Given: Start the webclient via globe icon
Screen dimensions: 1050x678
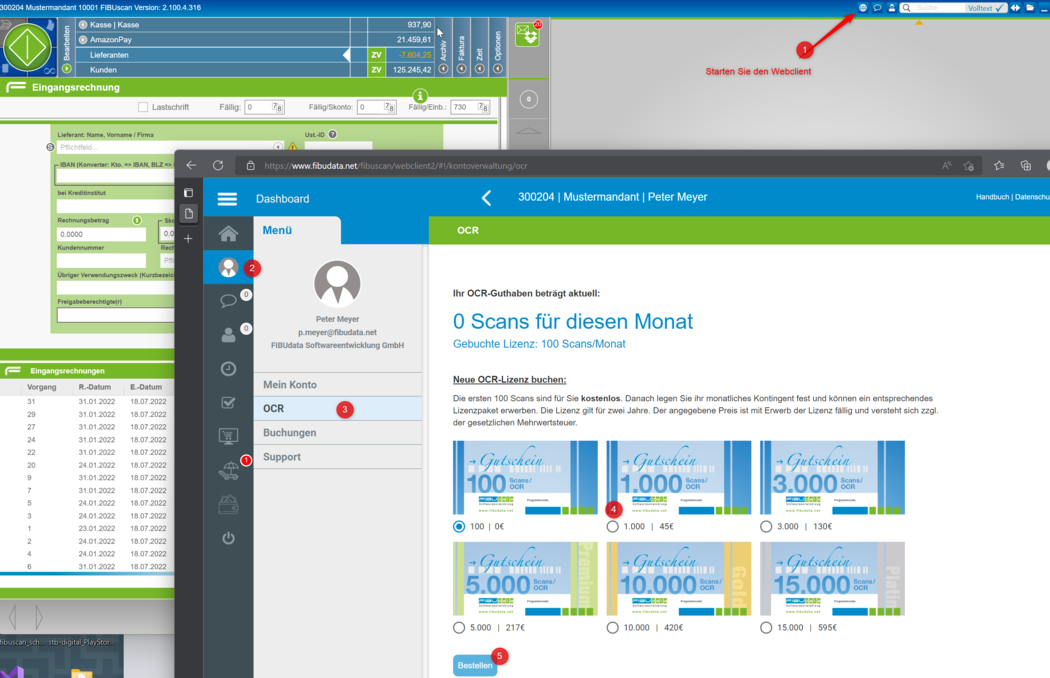Looking at the screenshot, I should pyautogui.click(x=862, y=8).
